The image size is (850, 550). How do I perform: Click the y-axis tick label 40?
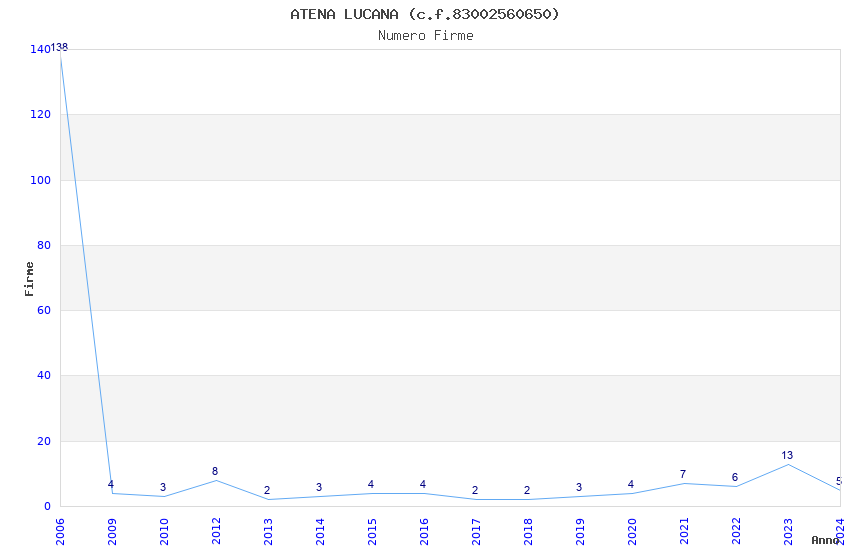tap(44, 376)
